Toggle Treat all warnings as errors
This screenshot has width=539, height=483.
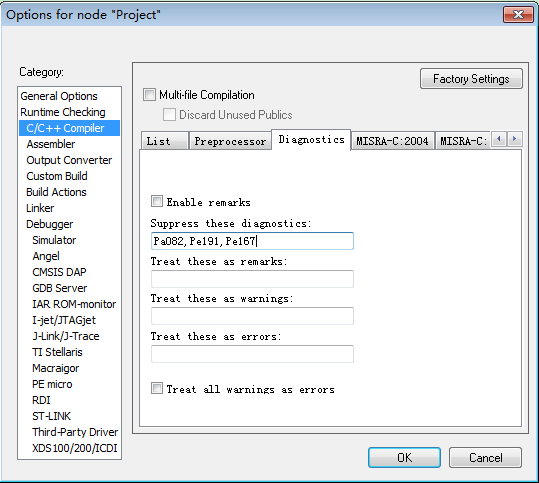tap(157, 388)
